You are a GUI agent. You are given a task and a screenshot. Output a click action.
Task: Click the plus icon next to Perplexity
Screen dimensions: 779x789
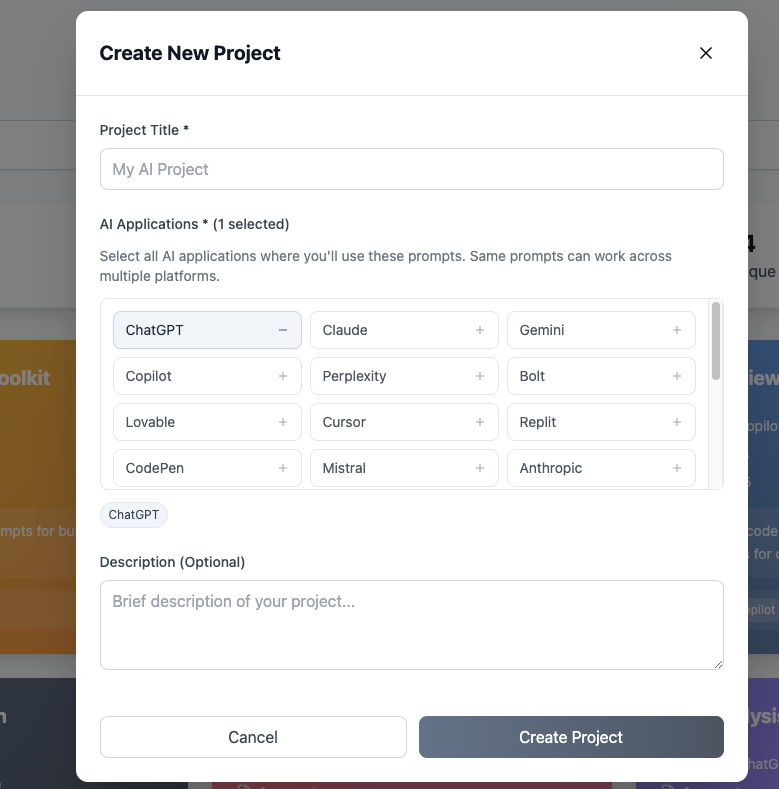tap(480, 376)
